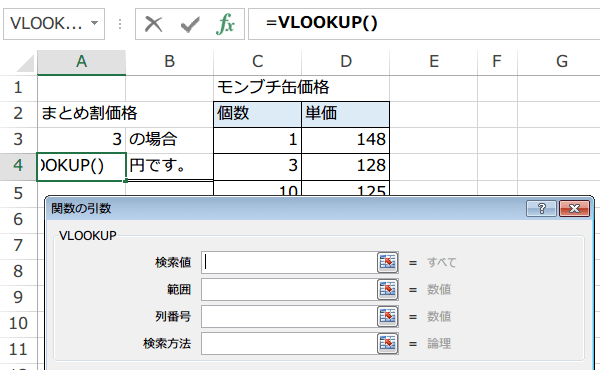Confirm formula with the checkmark icon

(190, 24)
